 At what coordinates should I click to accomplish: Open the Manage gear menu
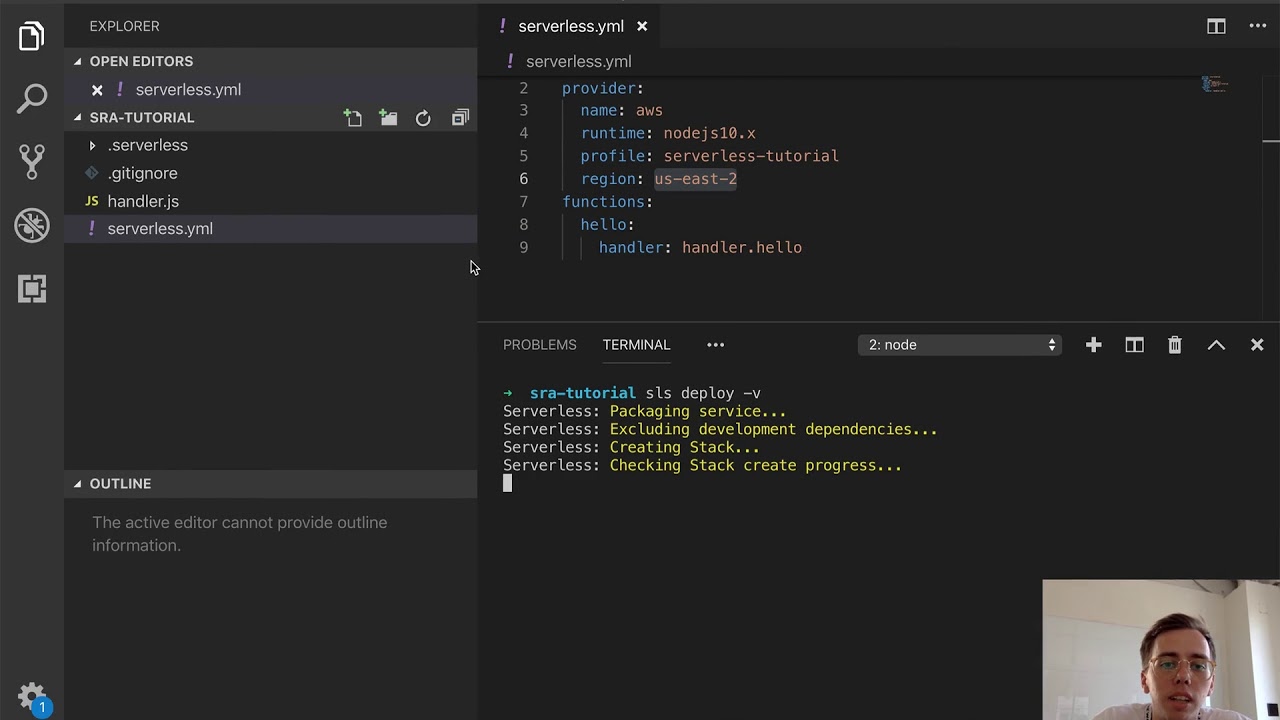31,696
